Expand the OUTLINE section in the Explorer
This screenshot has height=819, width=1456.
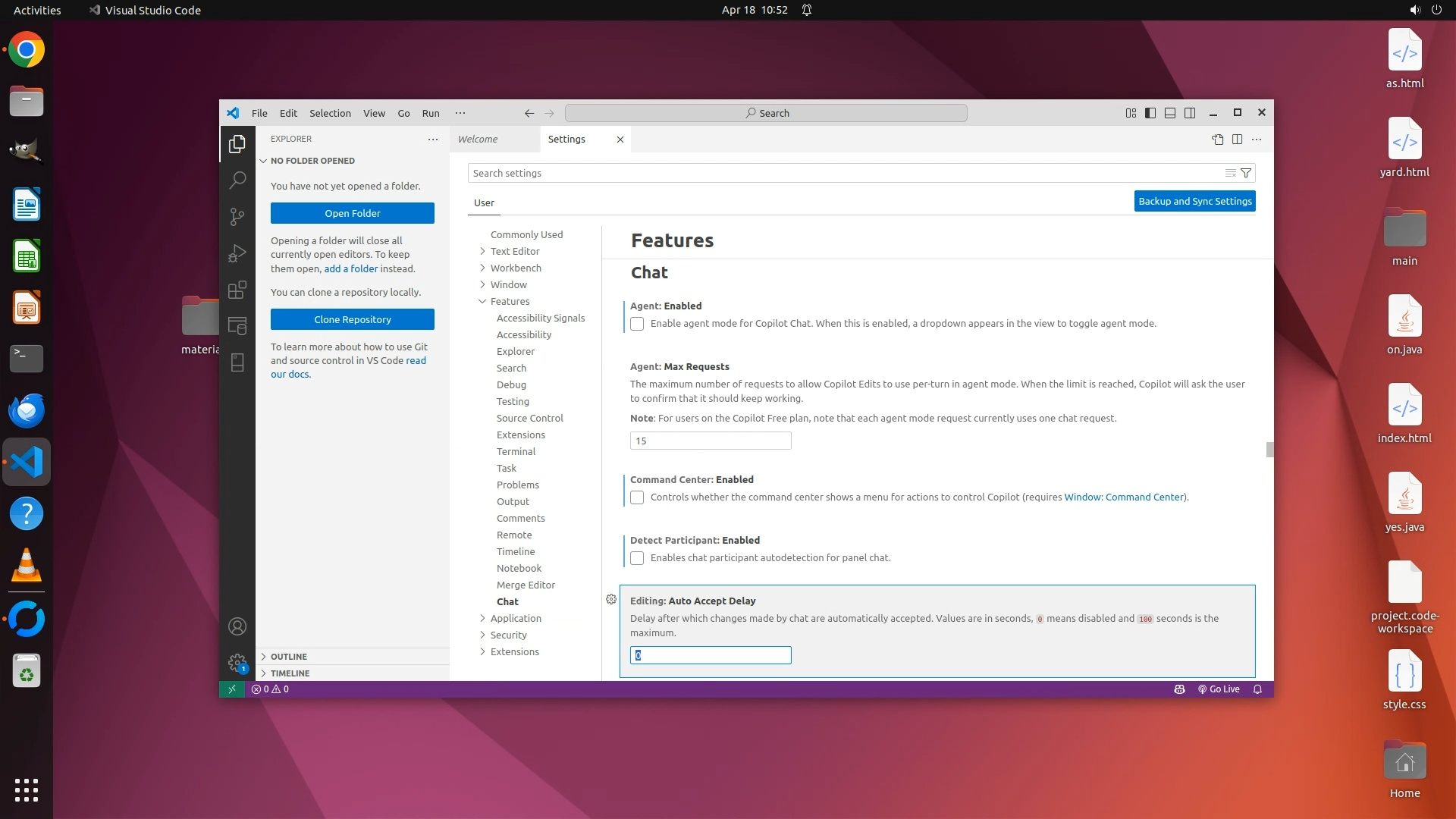pos(289,657)
